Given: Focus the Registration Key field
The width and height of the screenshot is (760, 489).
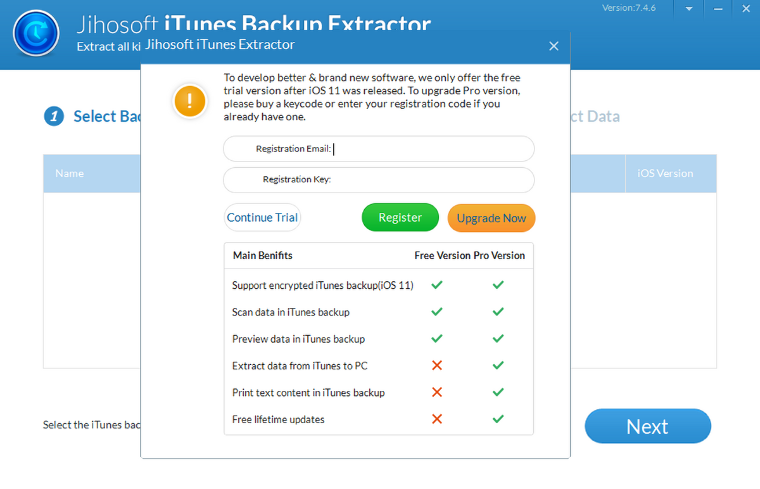Looking at the screenshot, I should pos(379,180).
